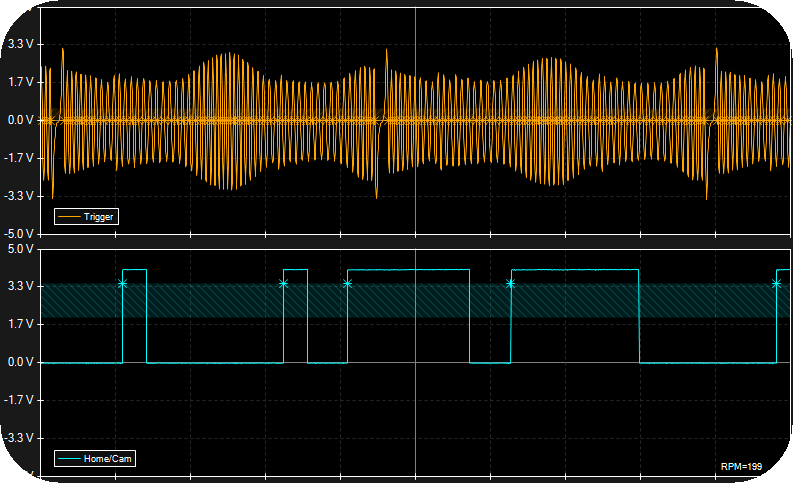
Task: Click the RPM=199 readout
Action: click(741, 466)
